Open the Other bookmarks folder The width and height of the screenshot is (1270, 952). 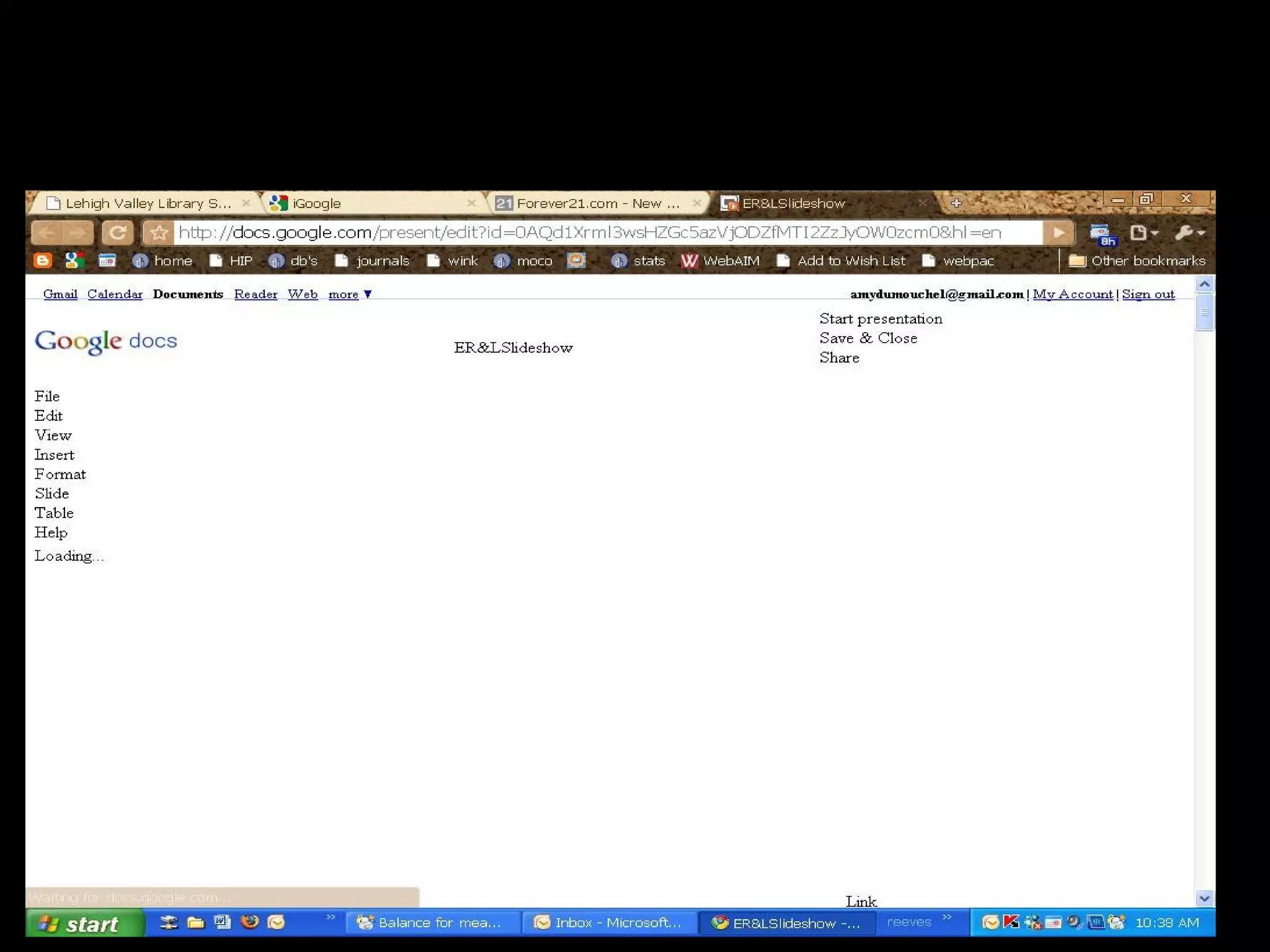(1137, 261)
